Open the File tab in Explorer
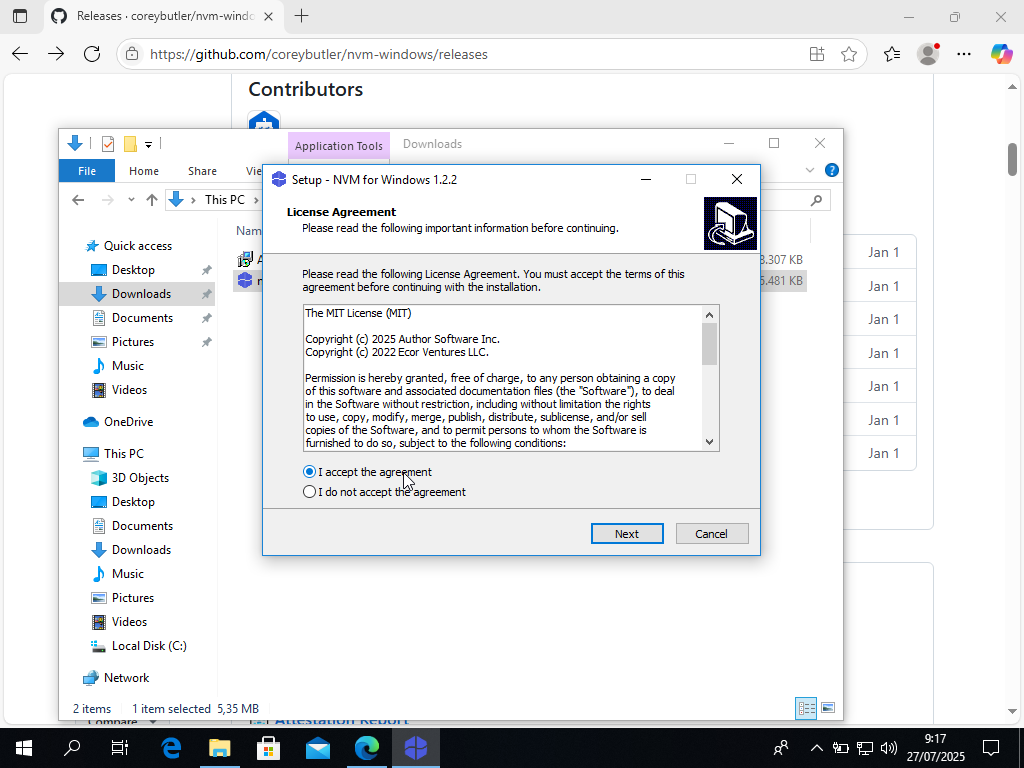The width and height of the screenshot is (1024, 768). 87,171
